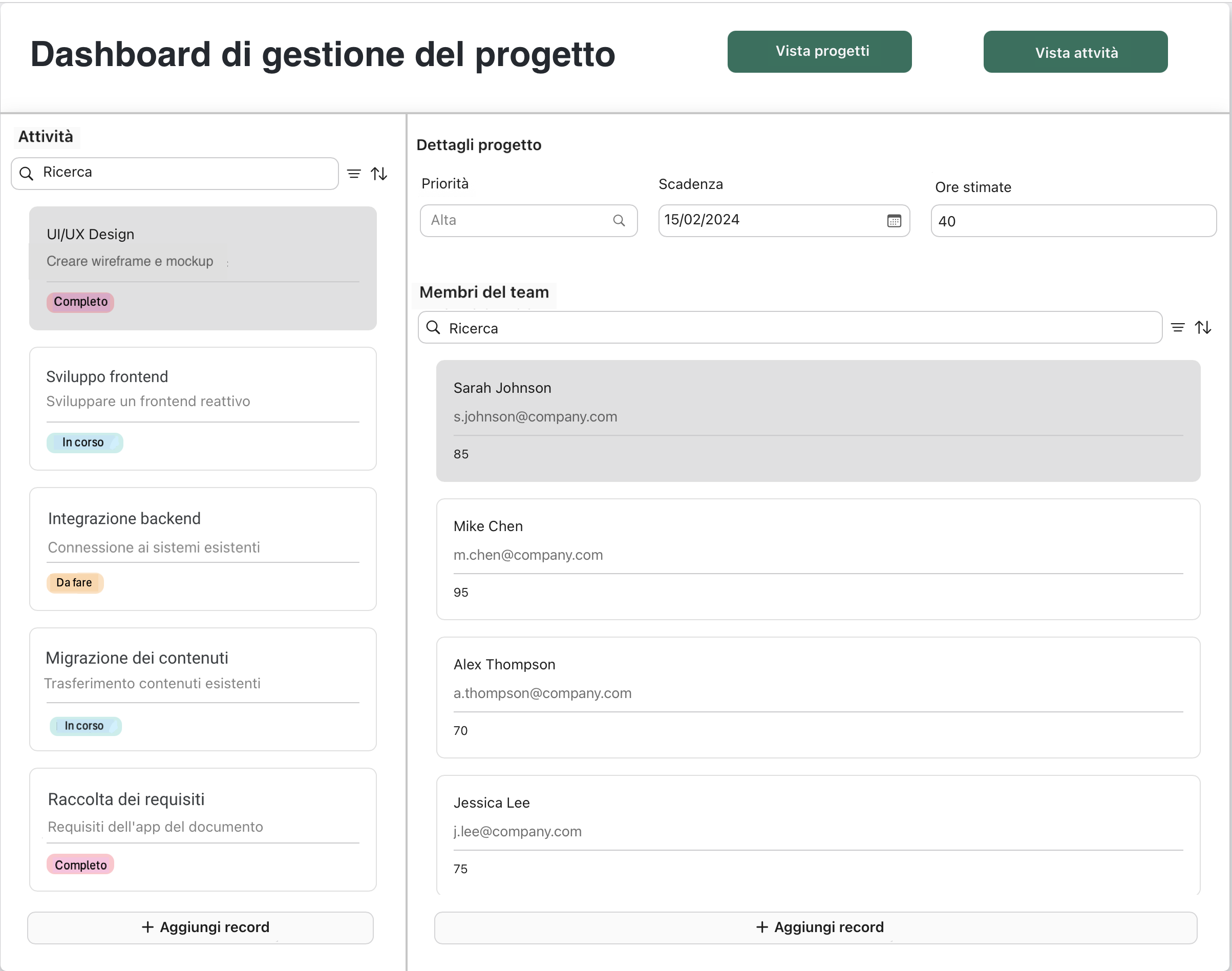Click the magnifier icon in Membri del team search
The height and width of the screenshot is (971, 1232).
[x=433, y=328]
